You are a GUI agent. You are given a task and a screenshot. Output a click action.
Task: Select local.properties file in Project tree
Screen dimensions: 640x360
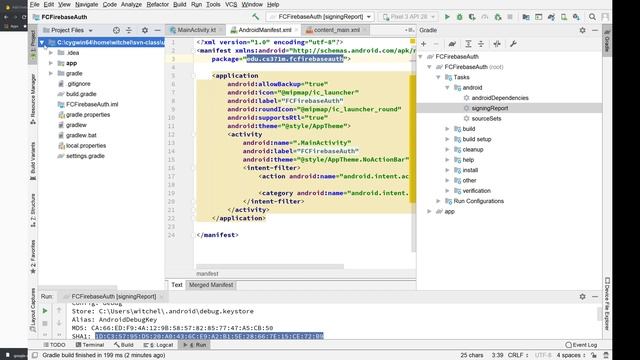86,146
